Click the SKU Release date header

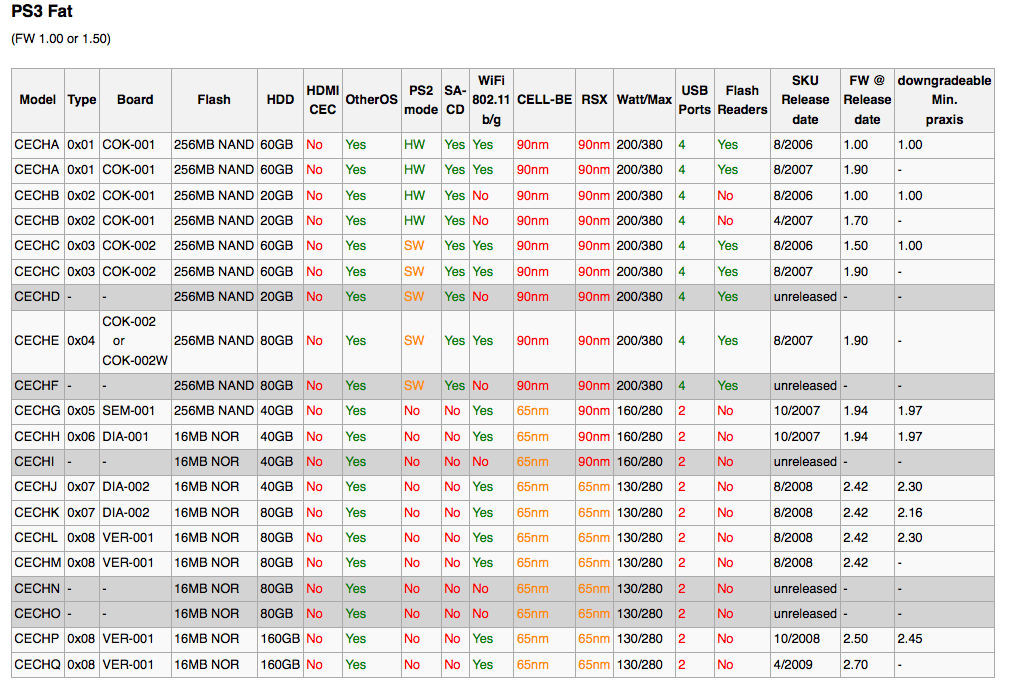[x=805, y=100]
